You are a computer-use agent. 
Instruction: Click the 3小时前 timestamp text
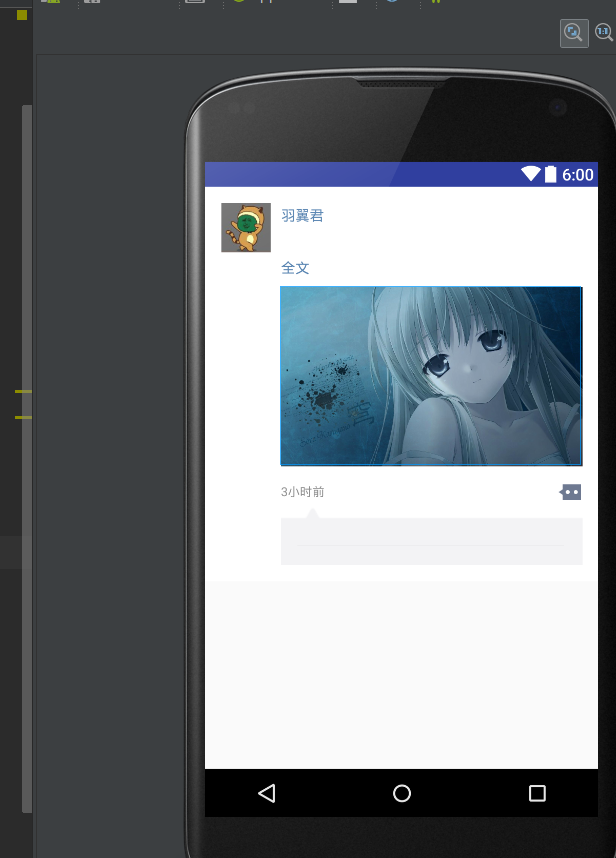coord(303,492)
